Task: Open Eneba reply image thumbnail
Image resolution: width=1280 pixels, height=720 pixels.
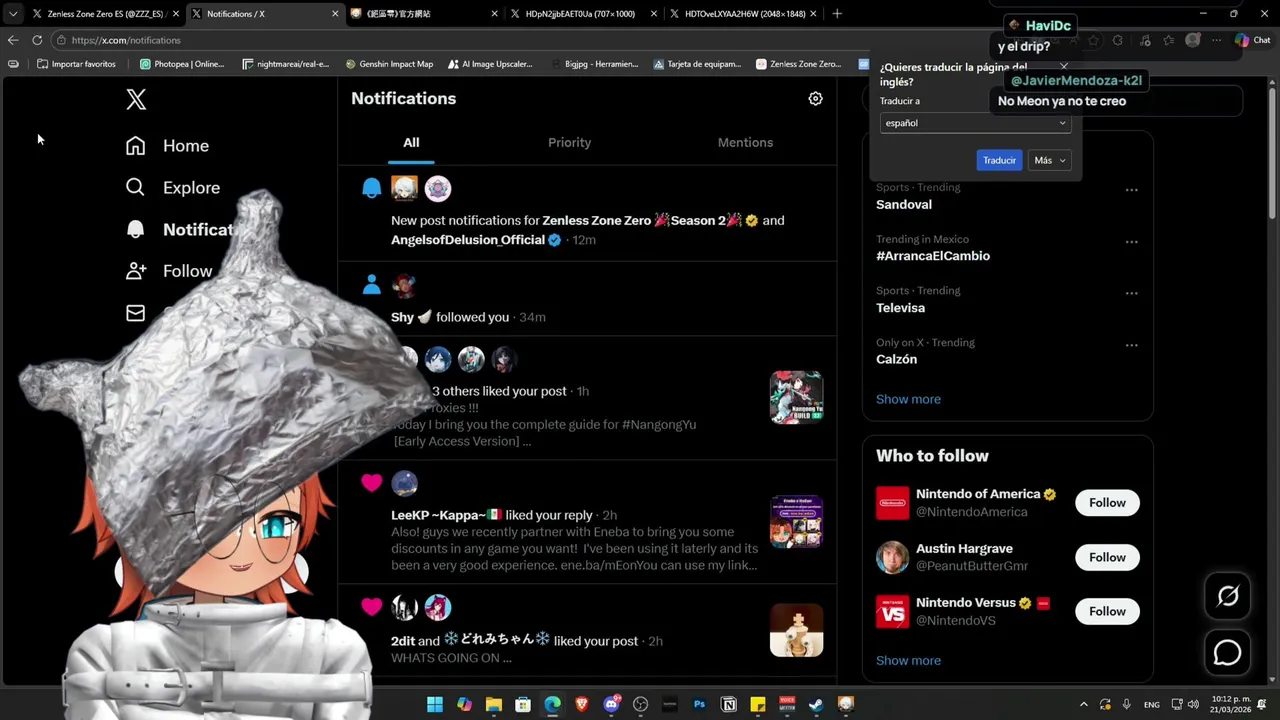Action: [796, 521]
